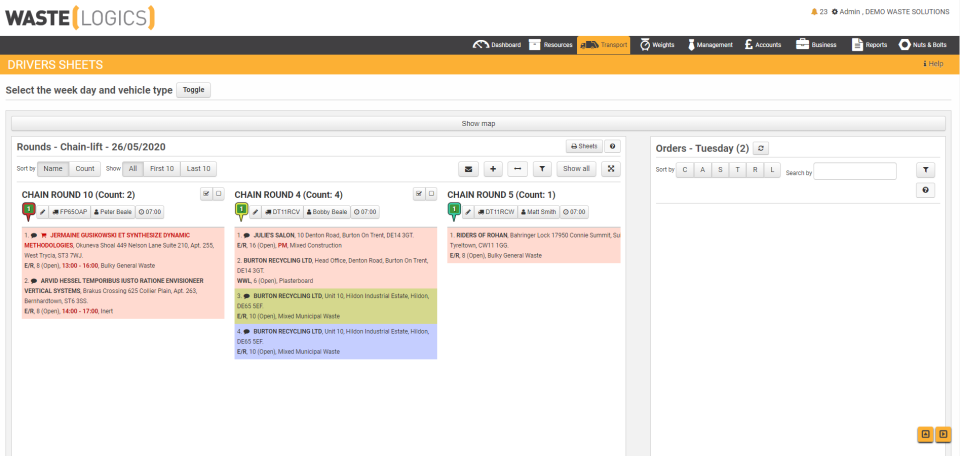Image resolution: width=960 pixels, height=456 pixels.
Task: Click the empty deselect box for Chain Round 4
Action: coord(432,194)
